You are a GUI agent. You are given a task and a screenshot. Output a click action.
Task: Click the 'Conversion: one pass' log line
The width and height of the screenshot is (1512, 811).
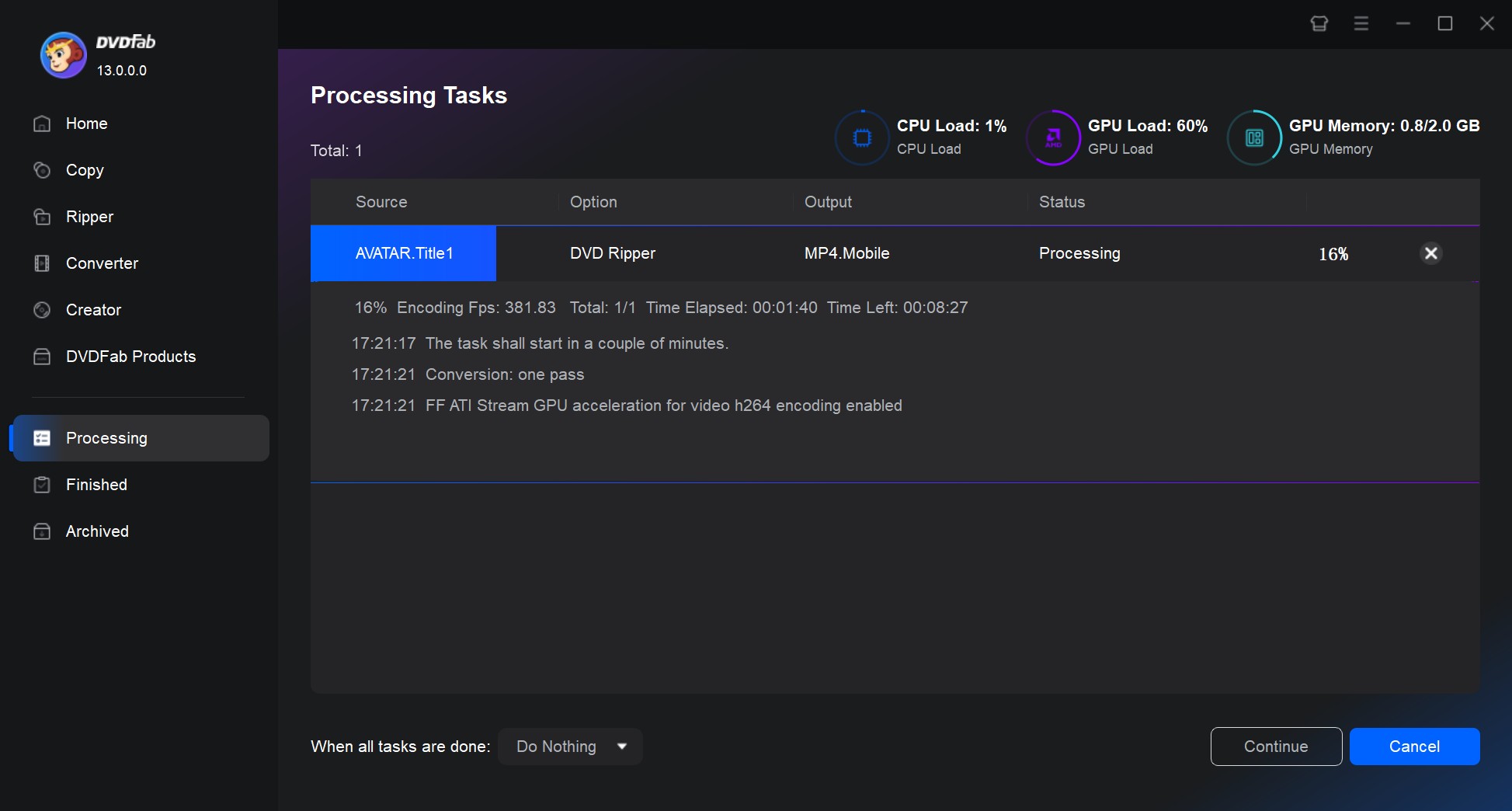click(x=468, y=374)
